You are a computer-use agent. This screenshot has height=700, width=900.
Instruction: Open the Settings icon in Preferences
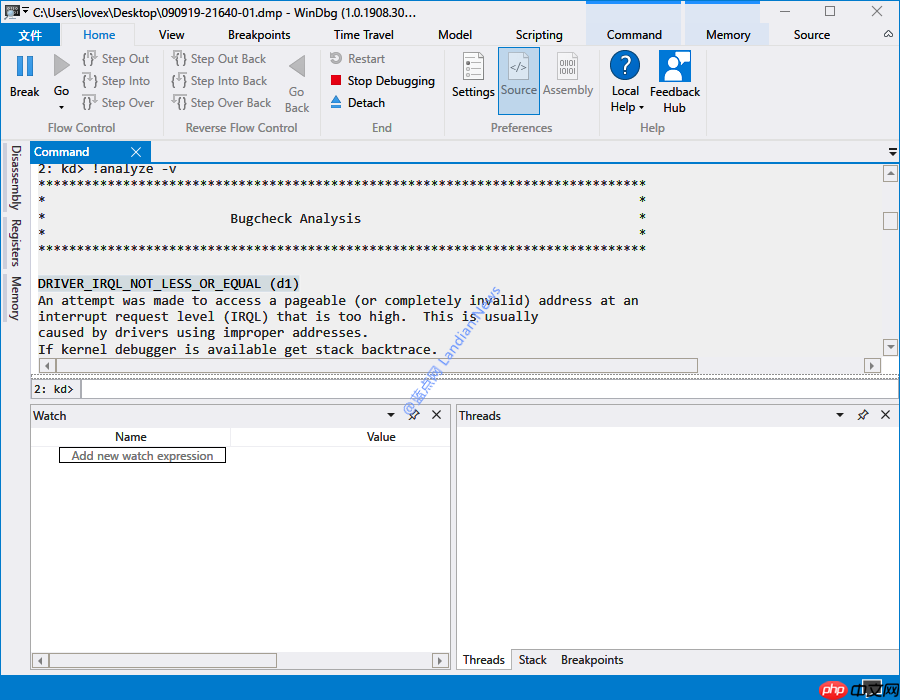[x=473, y=67]
